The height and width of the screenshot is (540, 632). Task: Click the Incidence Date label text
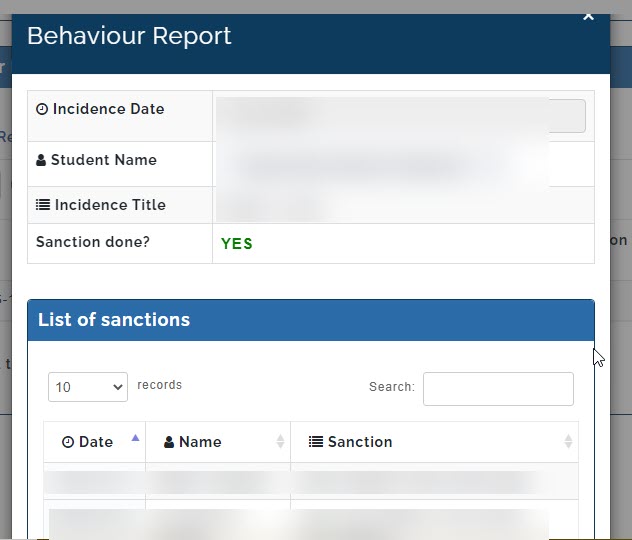click(108, 109)
